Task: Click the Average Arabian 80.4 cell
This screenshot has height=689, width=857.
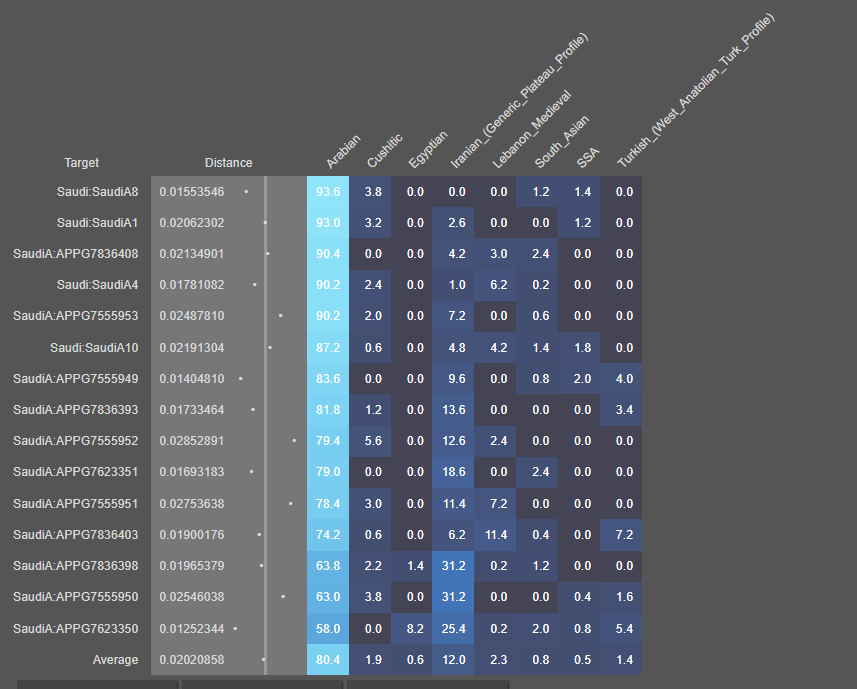Action: pyautogui.click(x=328, y=660)
